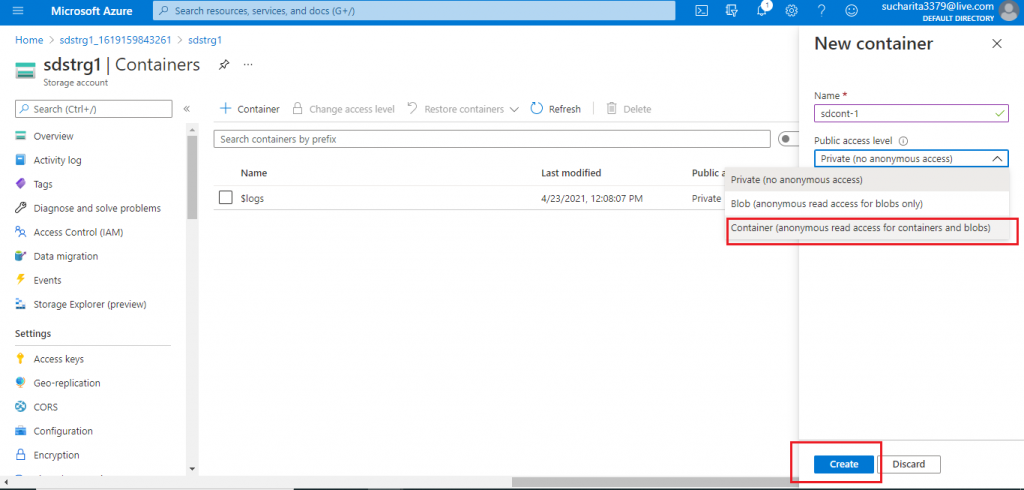Open Data migration in the left menu
The image size is (1024, 490).
tap(65, 256)
